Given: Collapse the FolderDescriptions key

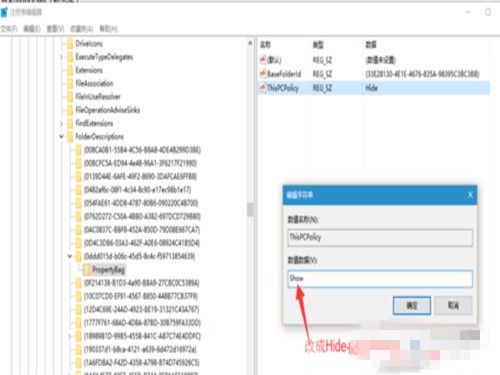Looking at the screenshot, I should coord(62,137).
